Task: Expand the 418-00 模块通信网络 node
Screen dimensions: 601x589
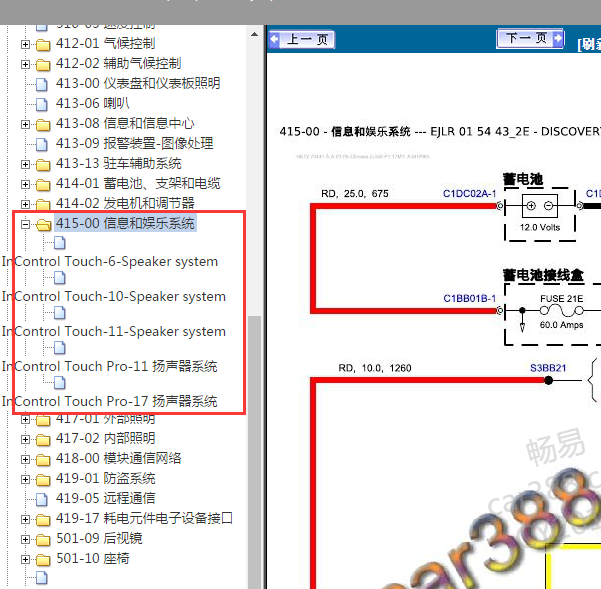Action: point(25,459)
